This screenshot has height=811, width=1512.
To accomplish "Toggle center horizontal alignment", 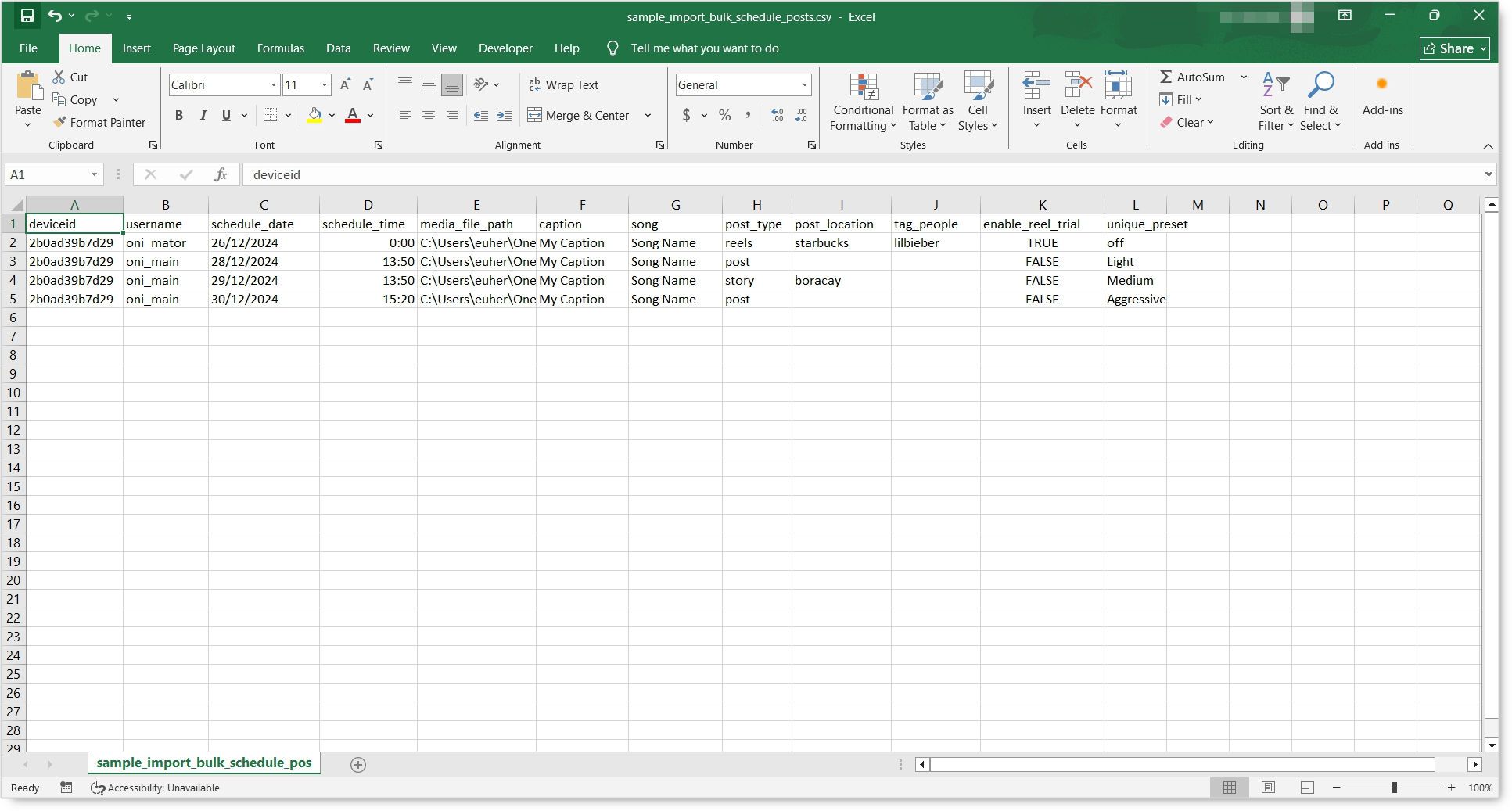I will (x=429, y=115).
